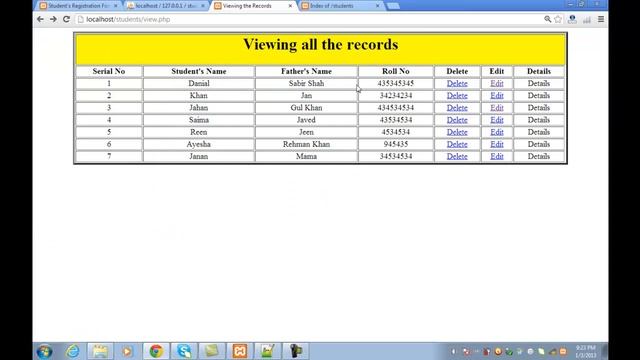
Task: Go forward using the browser forward arrow
Action: [x=53, y=19]
